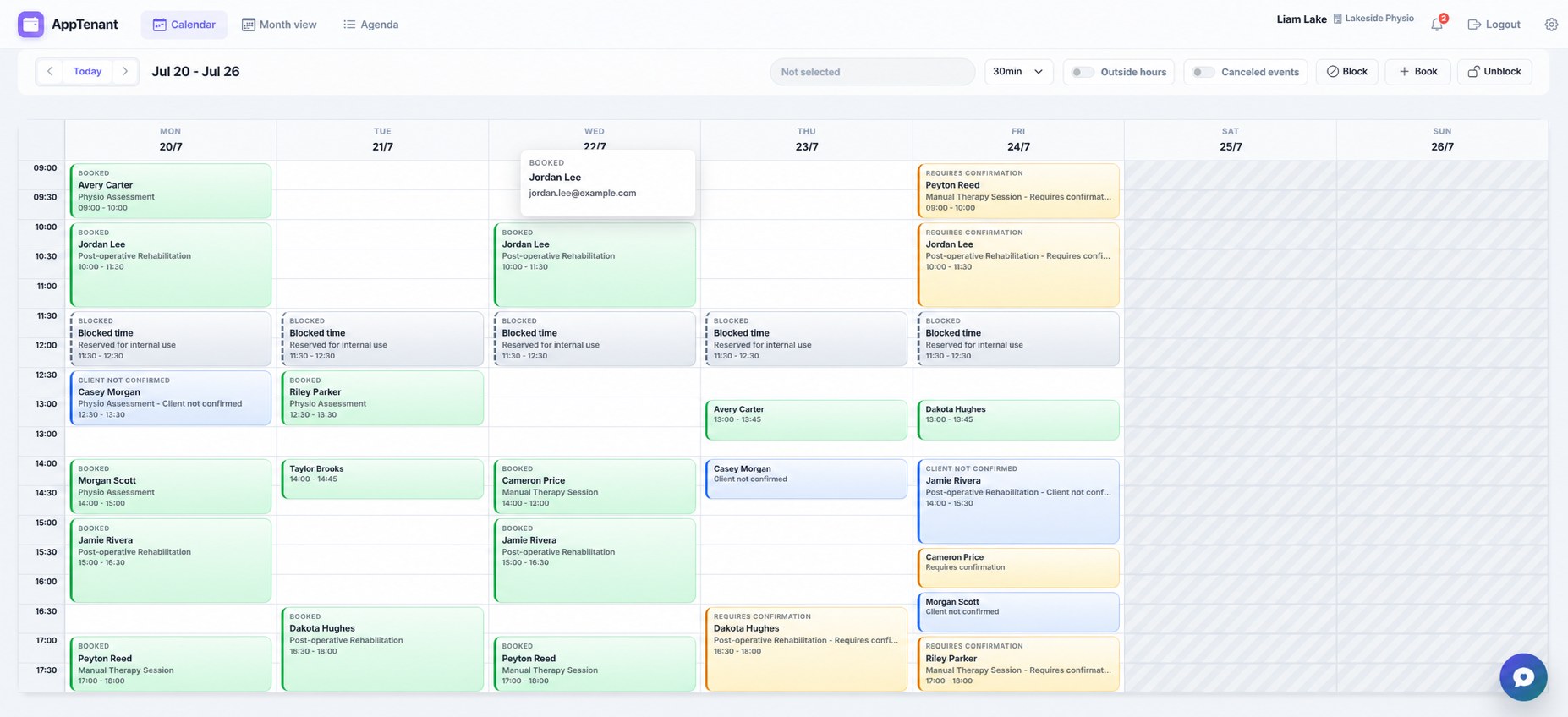Open the blue chat bubble widget
The height and width of the screenshot is (717, 1568).
(1523, 677)
